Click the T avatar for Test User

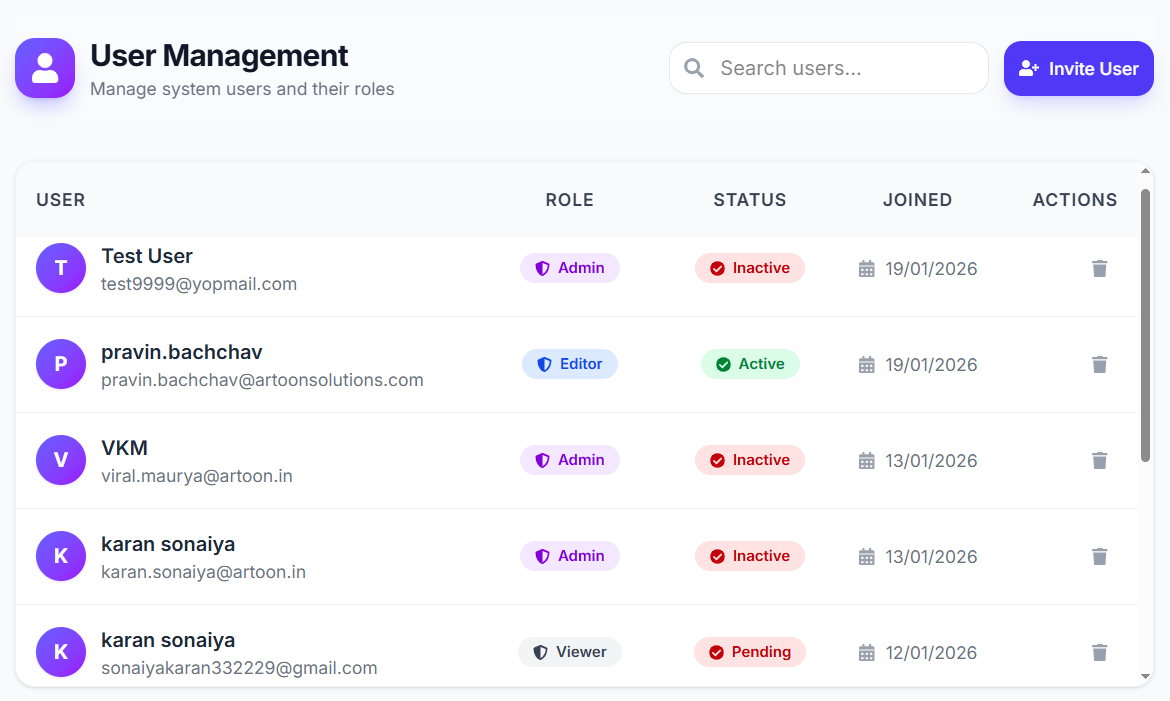pos(61,268)
